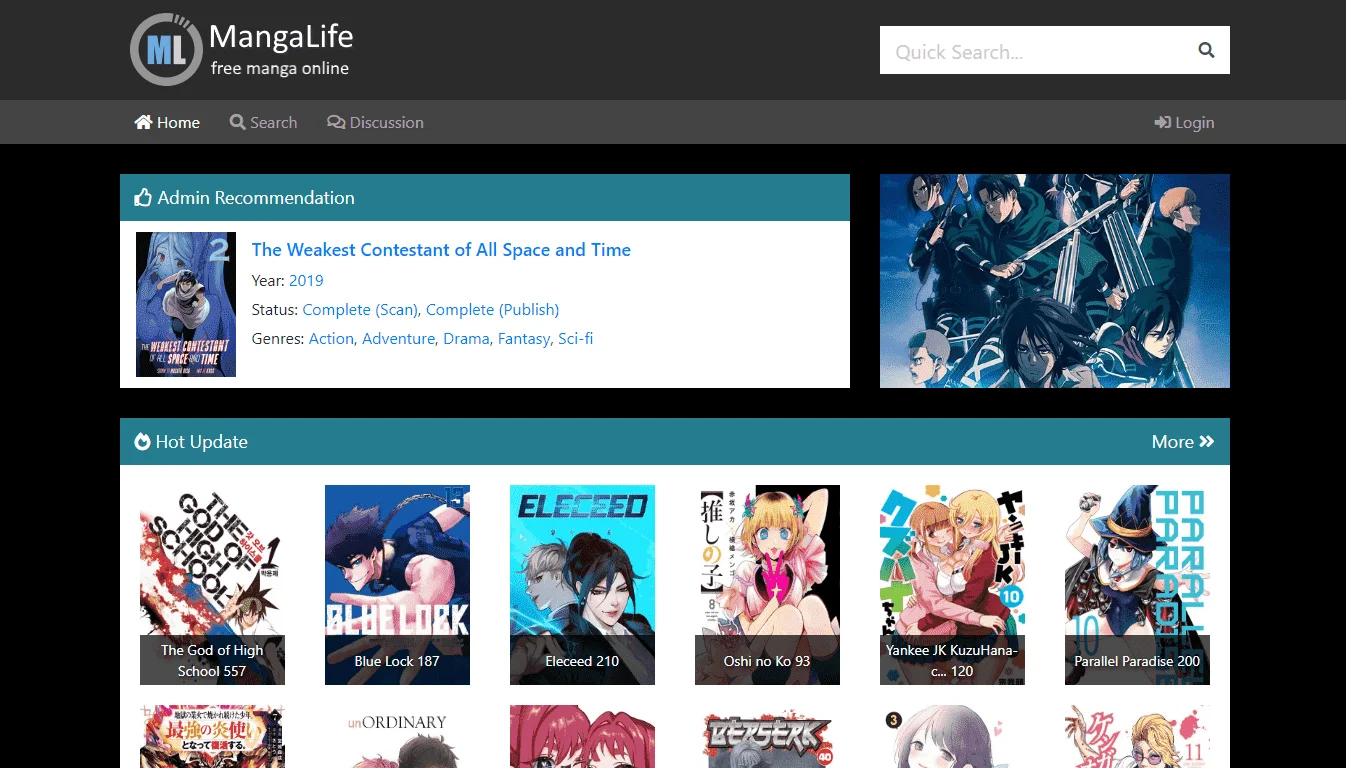
Task: Click the Eleceed 210 caption
Action: click(582, 660)
